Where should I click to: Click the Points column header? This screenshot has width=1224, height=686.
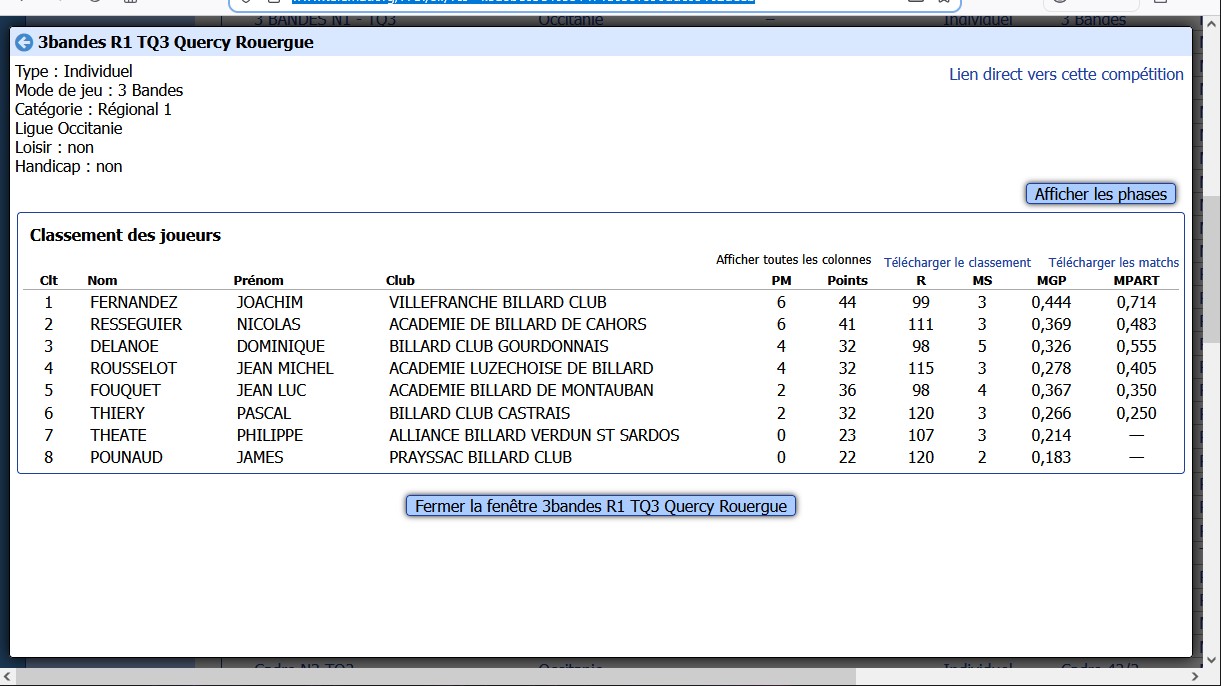click(x=847, y=281)
